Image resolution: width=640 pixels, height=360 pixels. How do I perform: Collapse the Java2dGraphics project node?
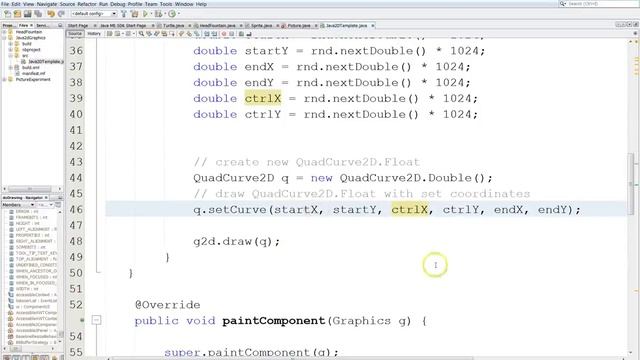click(x=4, y=38)
